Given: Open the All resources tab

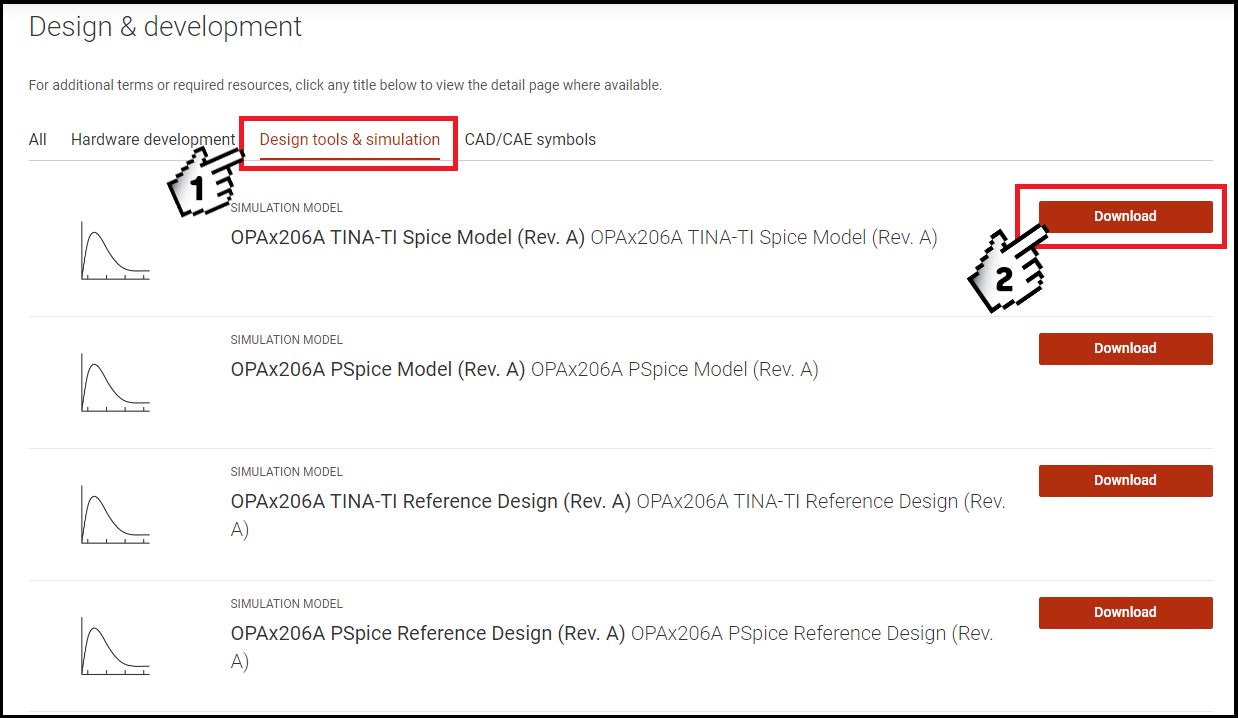Looking at the screenshot, I should click(x=38, y=139).
